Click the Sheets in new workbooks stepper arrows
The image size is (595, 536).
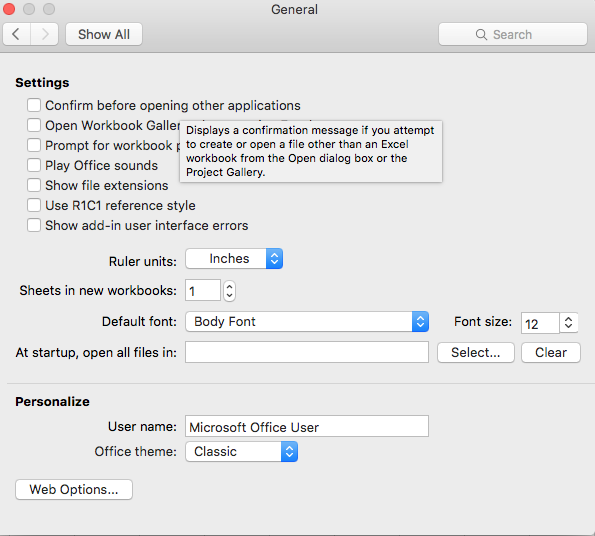click(x=229, y=291)
